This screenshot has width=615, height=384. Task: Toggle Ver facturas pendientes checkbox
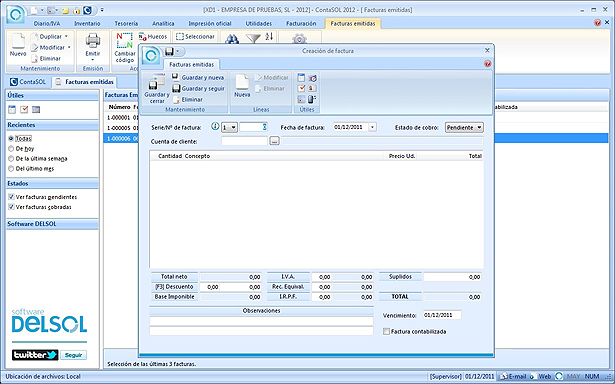[11, 197]
